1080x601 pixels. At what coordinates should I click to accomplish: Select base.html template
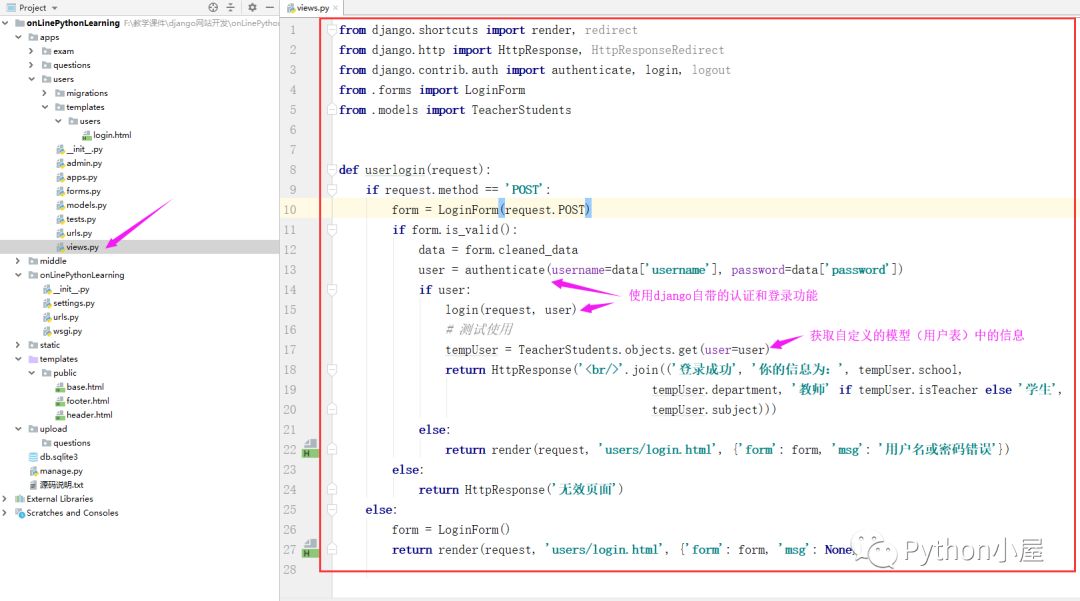(85, 387)
